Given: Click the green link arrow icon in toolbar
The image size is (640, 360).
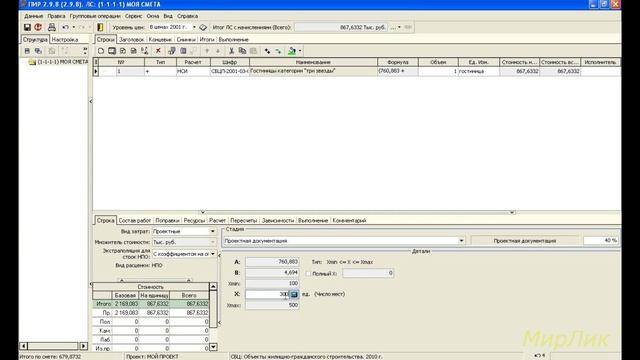Looking at the screenshot, I should point(278,51).
